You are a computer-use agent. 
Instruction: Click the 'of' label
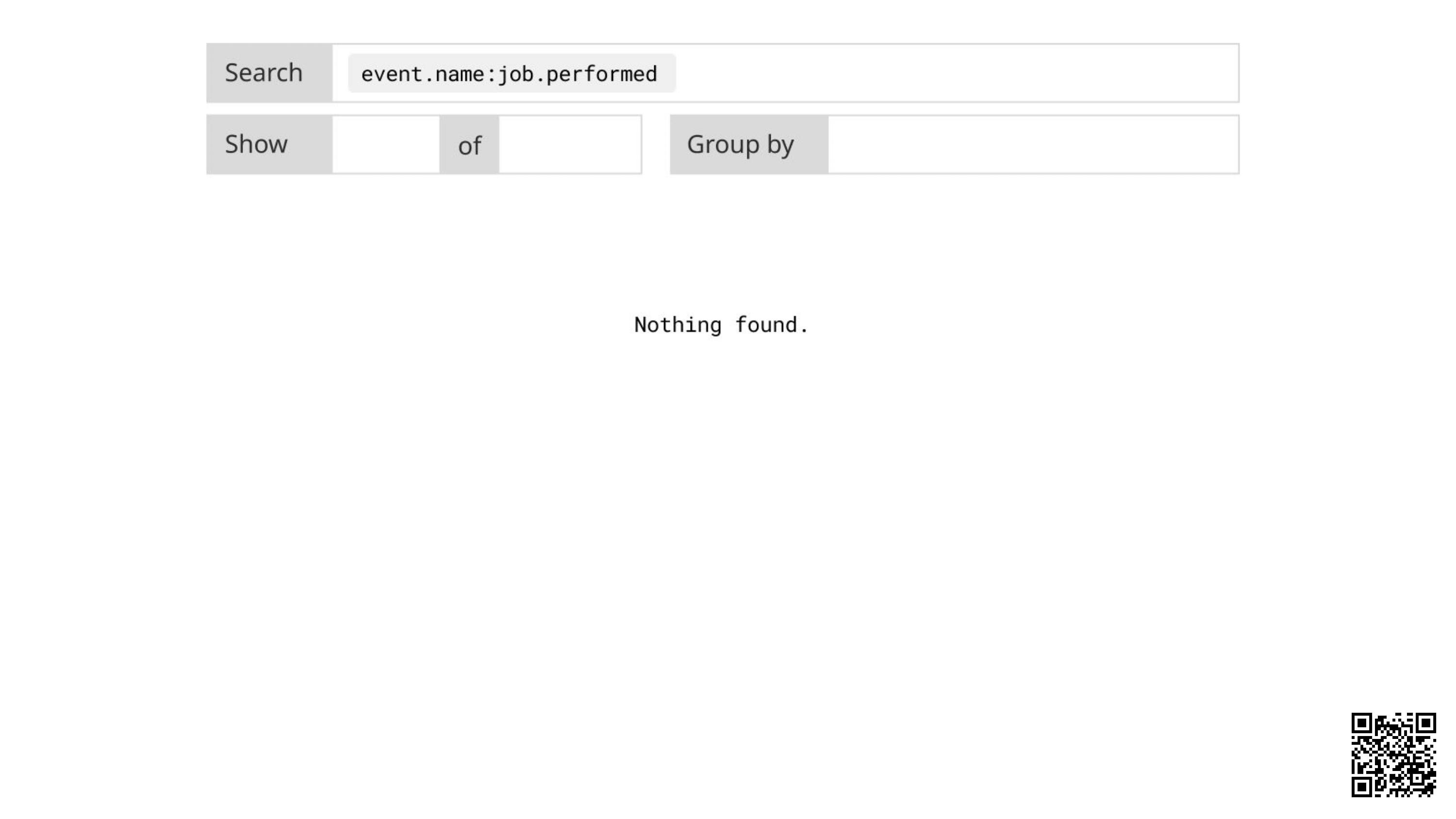click(469, 145)
